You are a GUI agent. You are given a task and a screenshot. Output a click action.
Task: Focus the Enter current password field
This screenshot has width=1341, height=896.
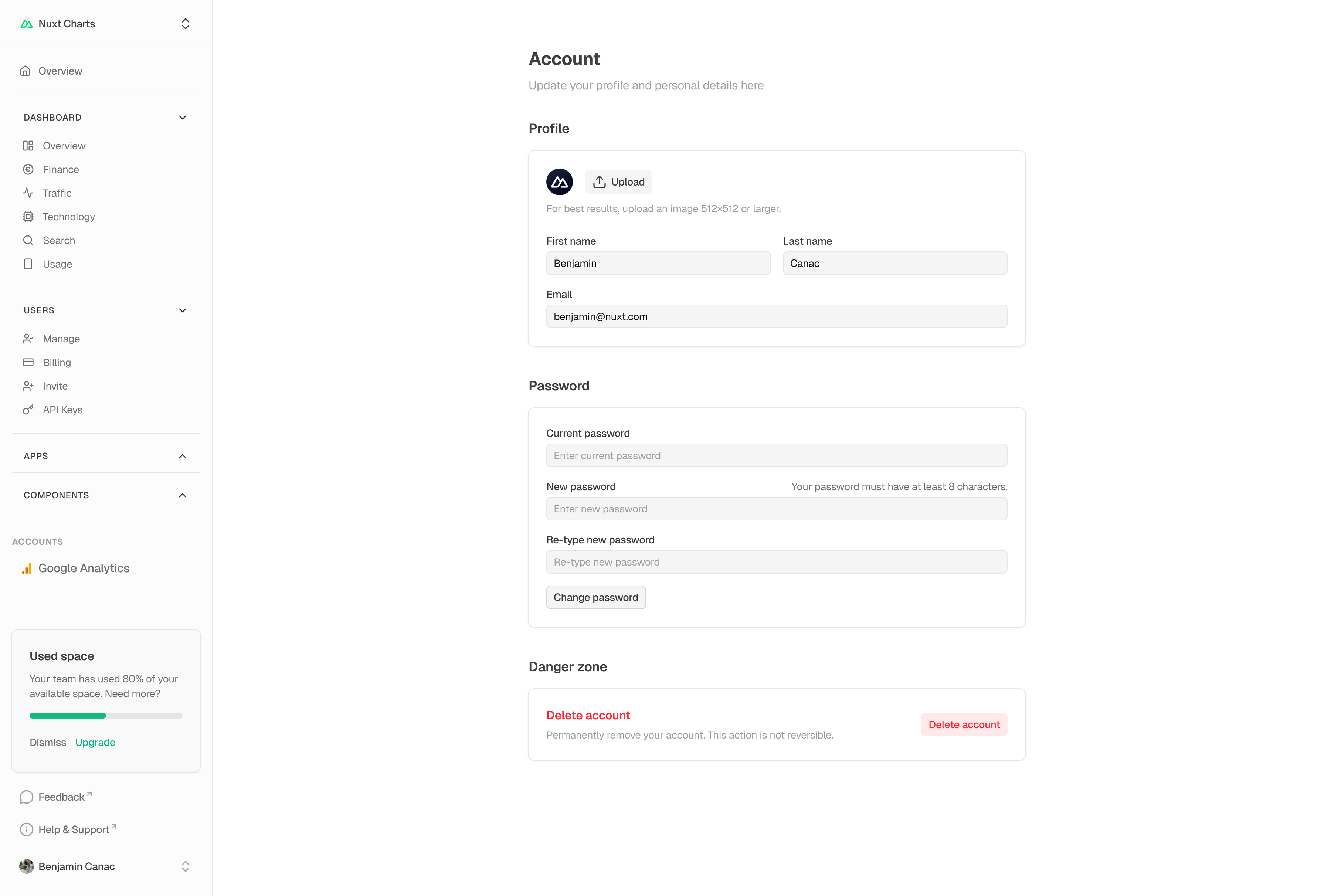[777, 455]
